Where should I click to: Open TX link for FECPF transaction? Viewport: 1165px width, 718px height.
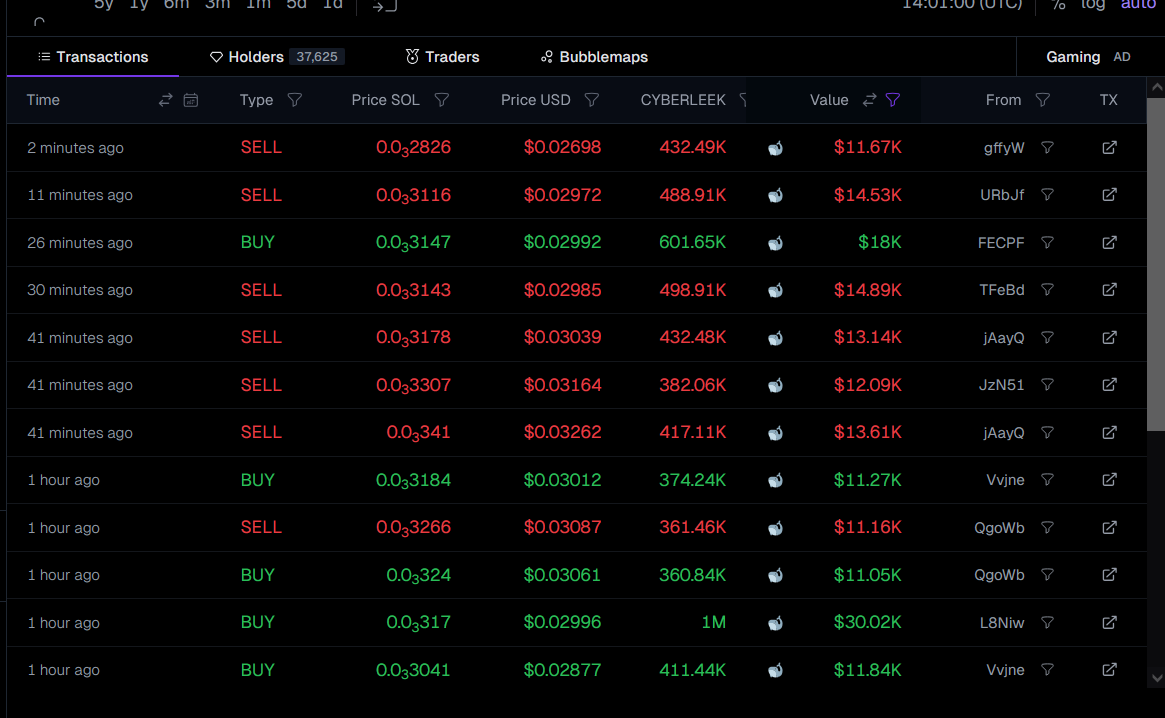1109,242
